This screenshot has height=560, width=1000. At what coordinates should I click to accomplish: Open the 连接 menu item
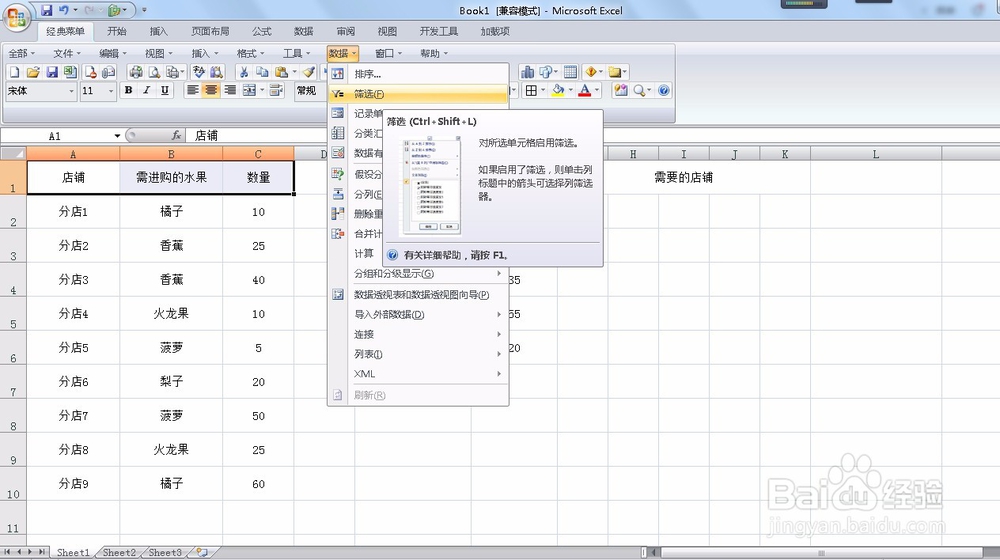coord(418,334)
